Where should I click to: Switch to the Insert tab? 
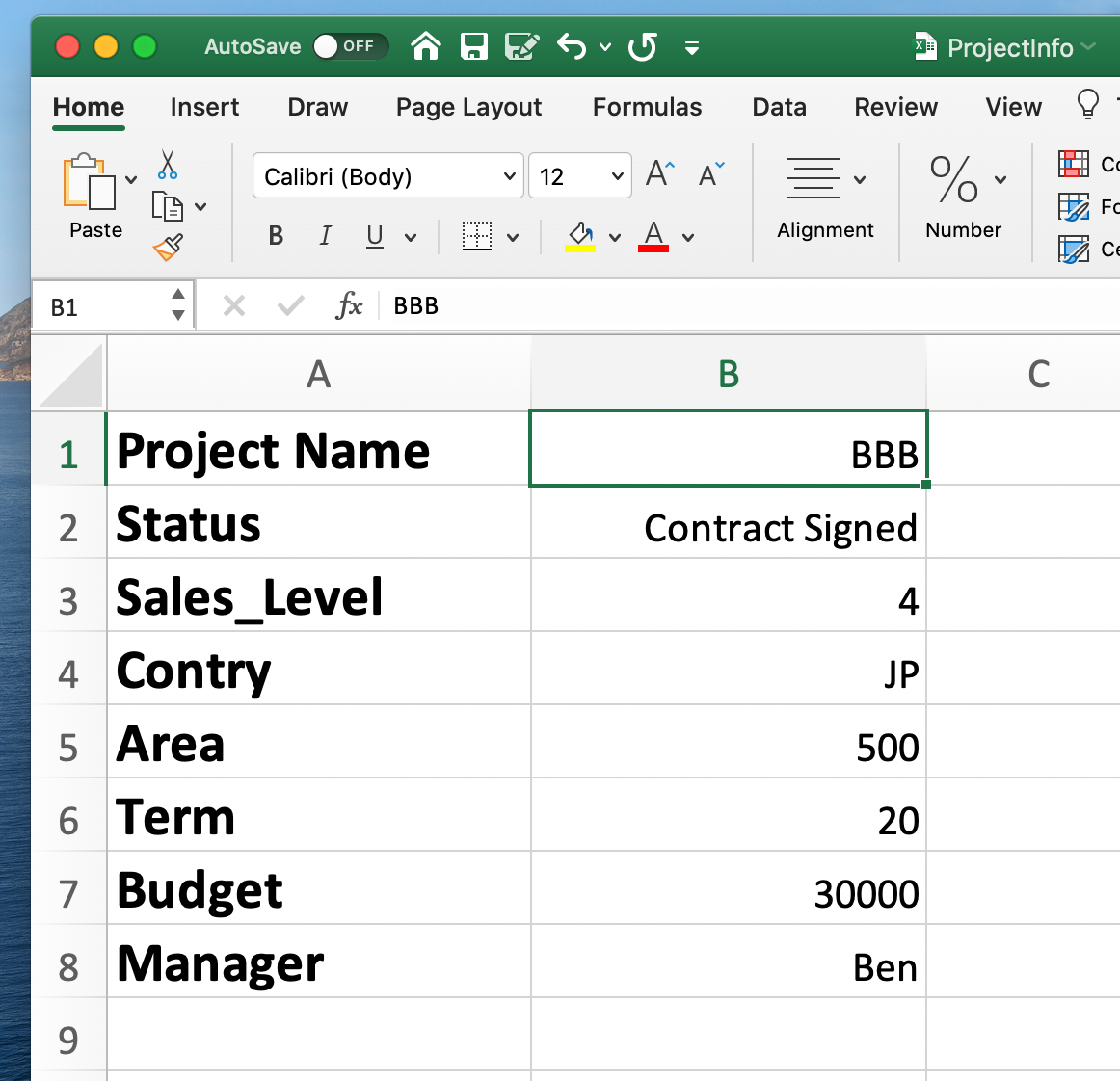coord(204,107)
